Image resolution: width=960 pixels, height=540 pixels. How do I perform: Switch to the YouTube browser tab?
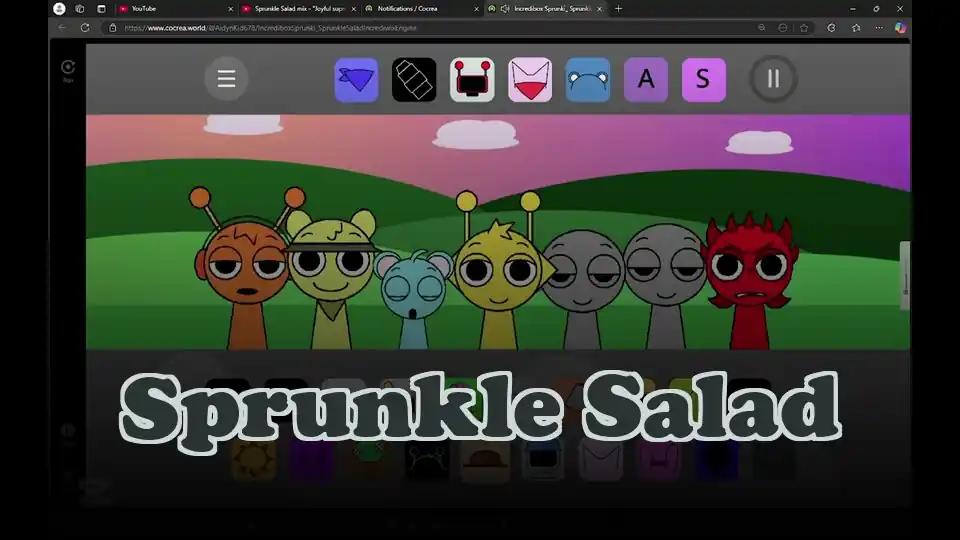pyautogui.click(x=174, y=9)
